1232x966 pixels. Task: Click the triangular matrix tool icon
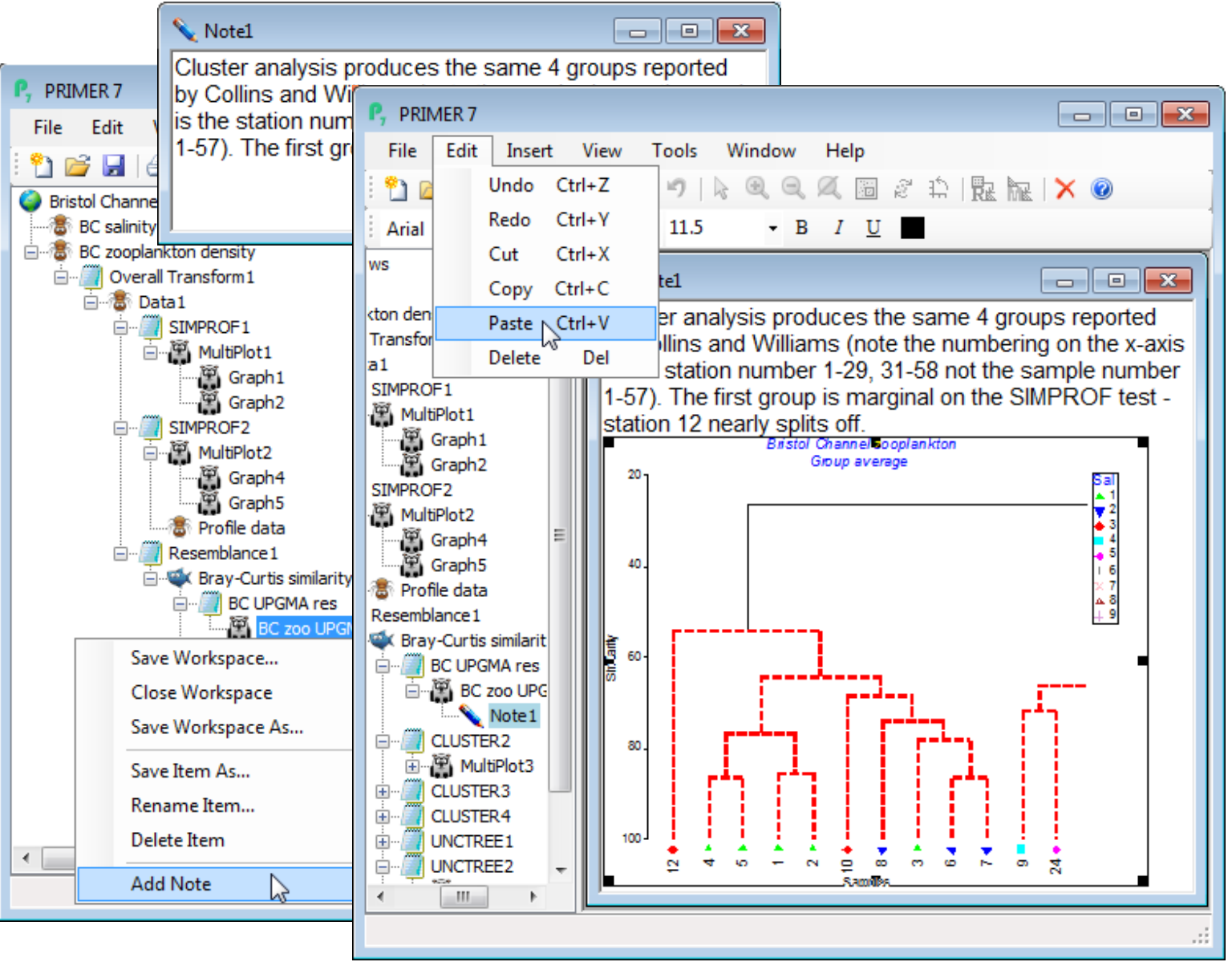click(1019, 189)
